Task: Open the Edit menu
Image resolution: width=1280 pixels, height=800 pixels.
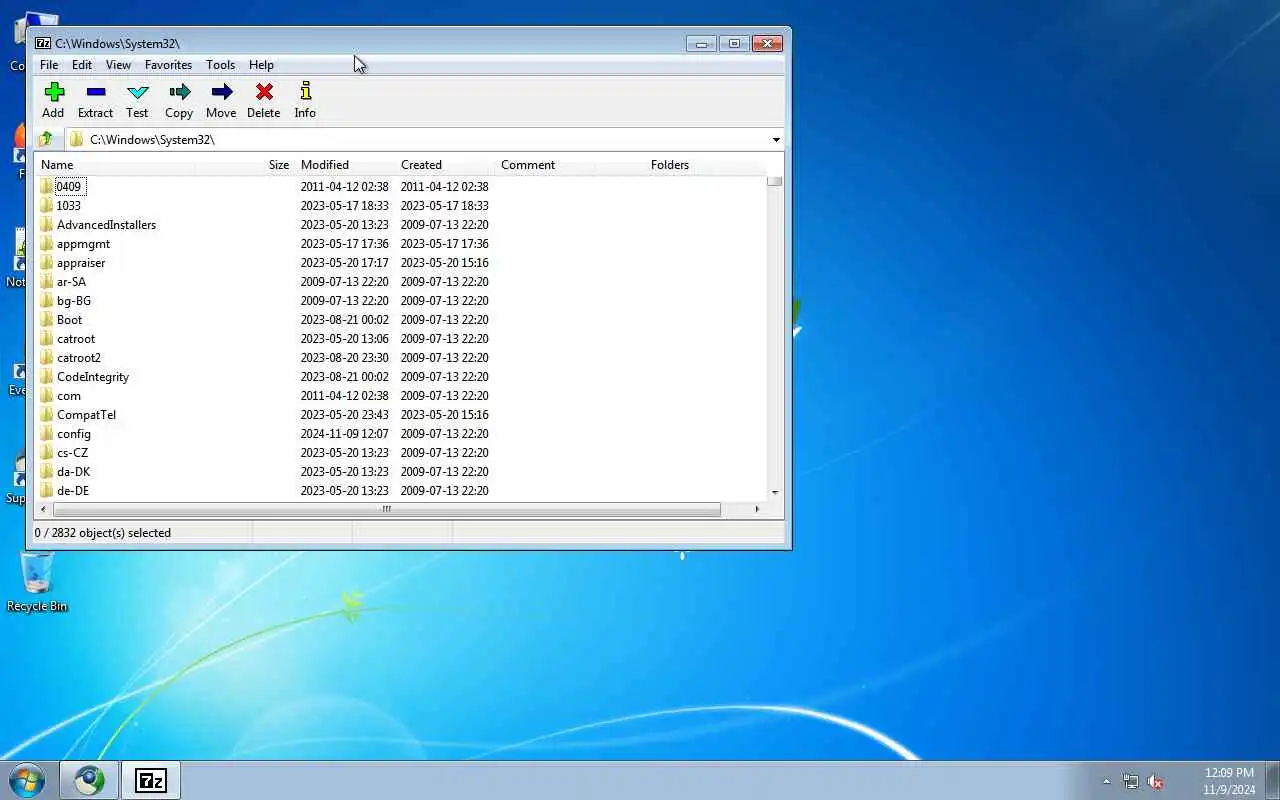Action: (82, 65)
